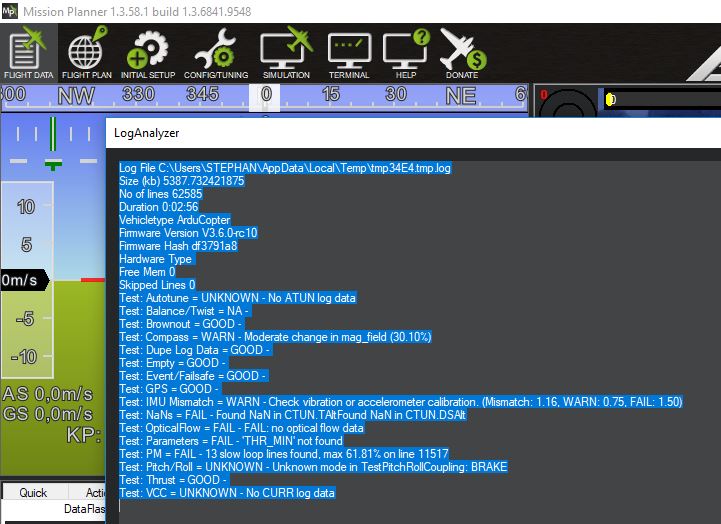The width and height of the screenshot is (721, 524).
Task: Switch to the Quick tab
Action: pyautogui.click(x=33, y=492)
